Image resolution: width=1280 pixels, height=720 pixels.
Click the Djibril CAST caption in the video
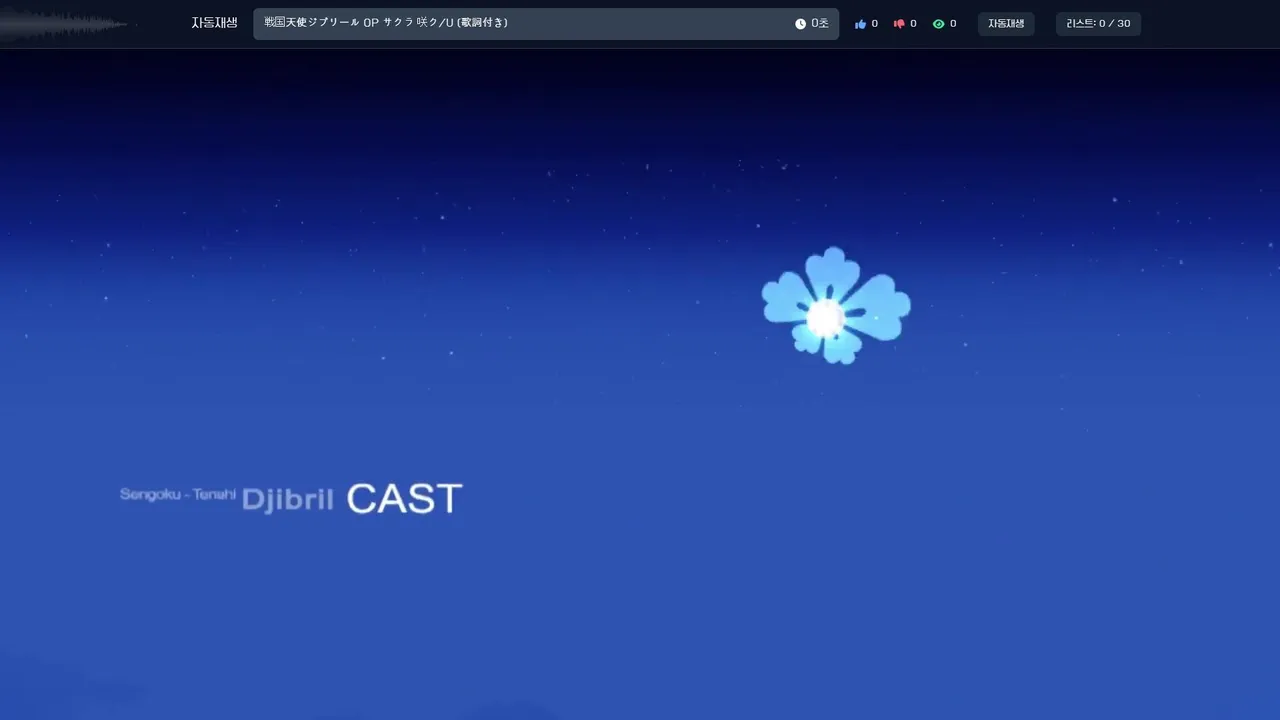click(x=352, y=498)
